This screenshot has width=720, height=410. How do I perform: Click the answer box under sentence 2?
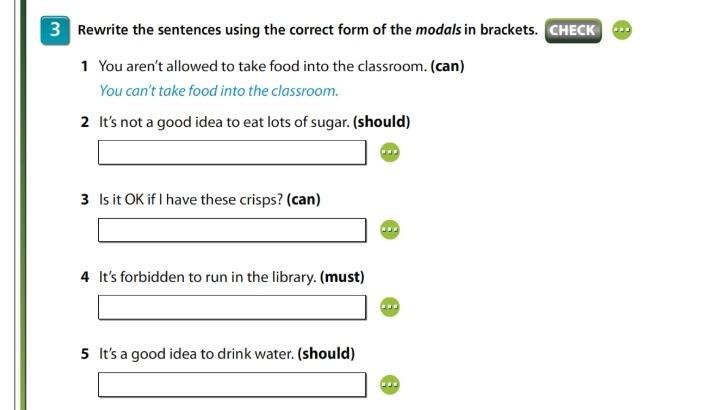tap(232, 152)
